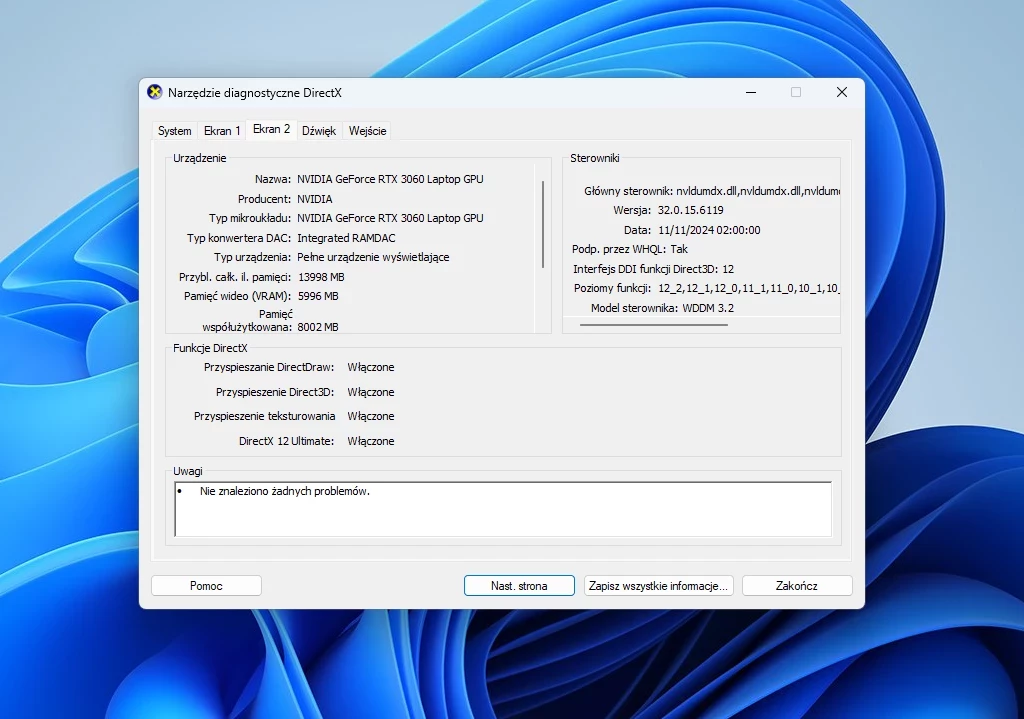Click the Urządzenie panel vertical scrollbar
The width and height of the screenshot is (1024, 719).
coord(543,225)
